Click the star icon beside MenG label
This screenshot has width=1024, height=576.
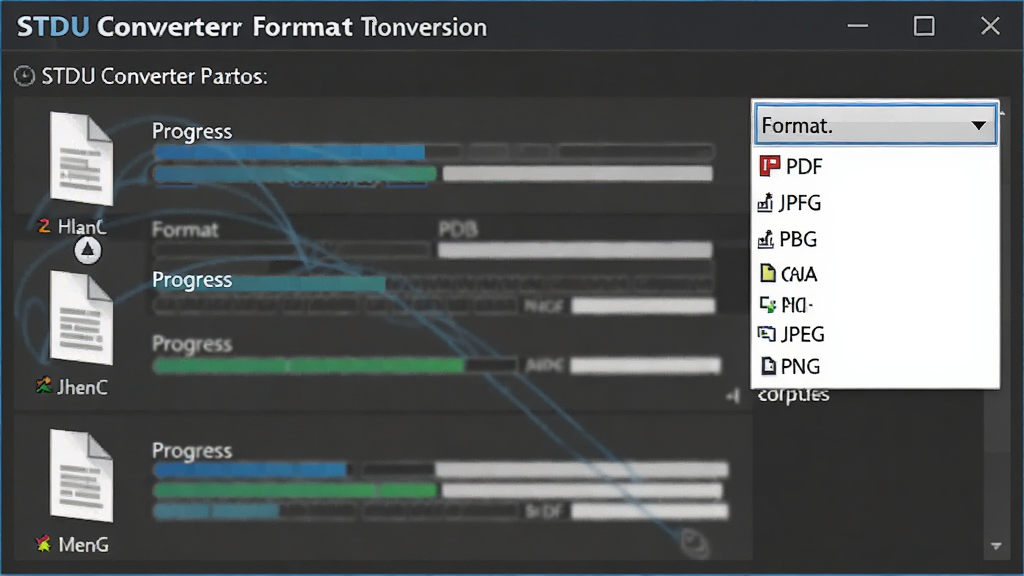(44, 543)
